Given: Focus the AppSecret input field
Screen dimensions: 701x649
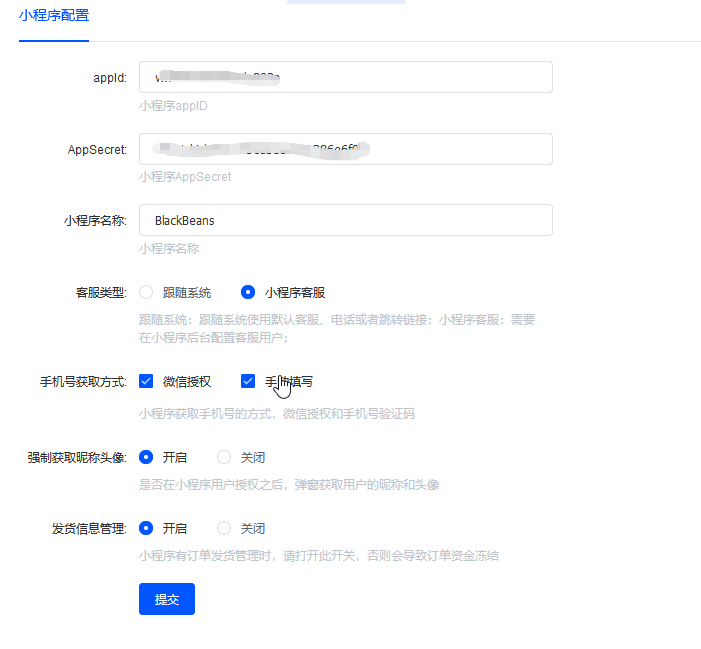Looking at the screenshot, I should point(345,149).
